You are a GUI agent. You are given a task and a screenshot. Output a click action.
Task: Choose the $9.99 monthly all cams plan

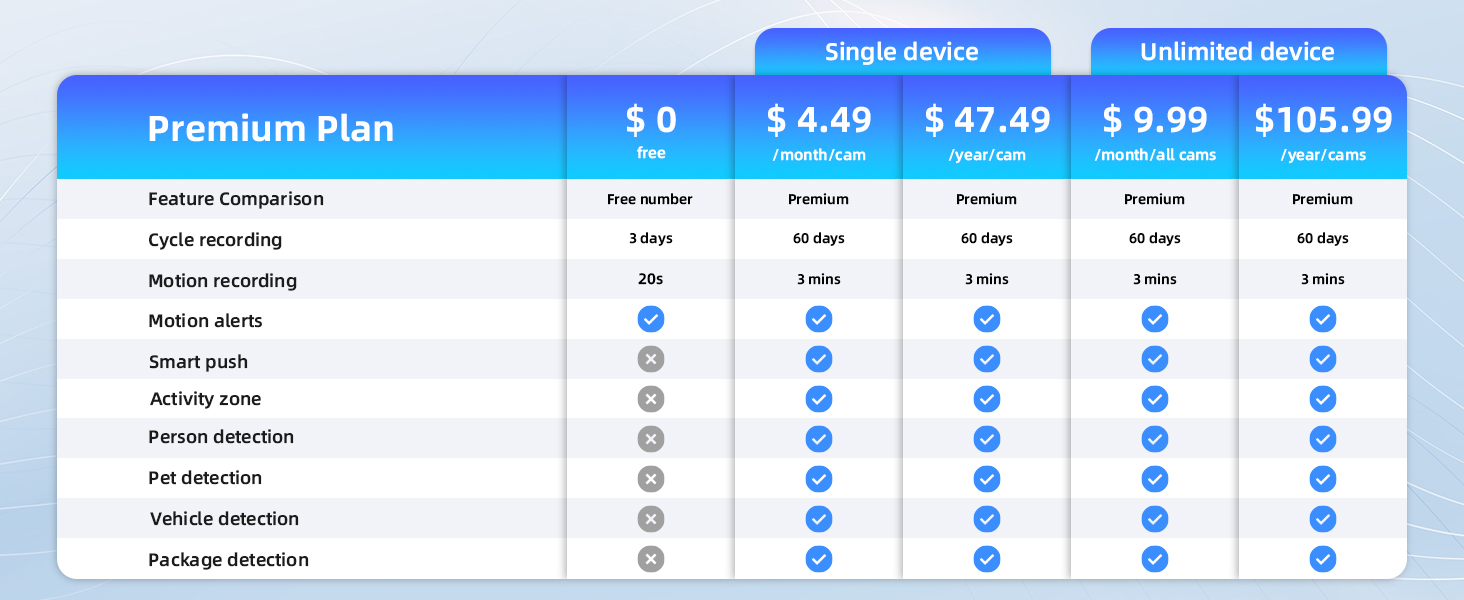tap(1155, 129)
